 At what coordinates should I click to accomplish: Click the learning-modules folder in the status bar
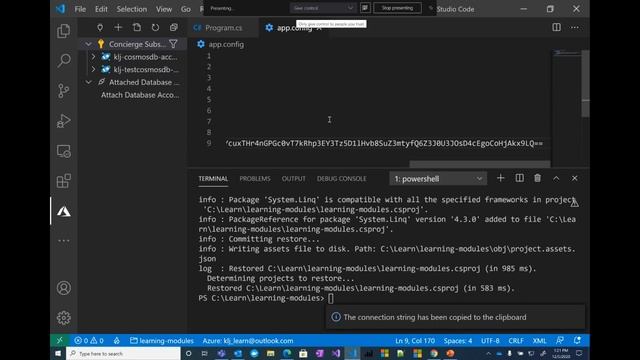[x=162, y=340]
